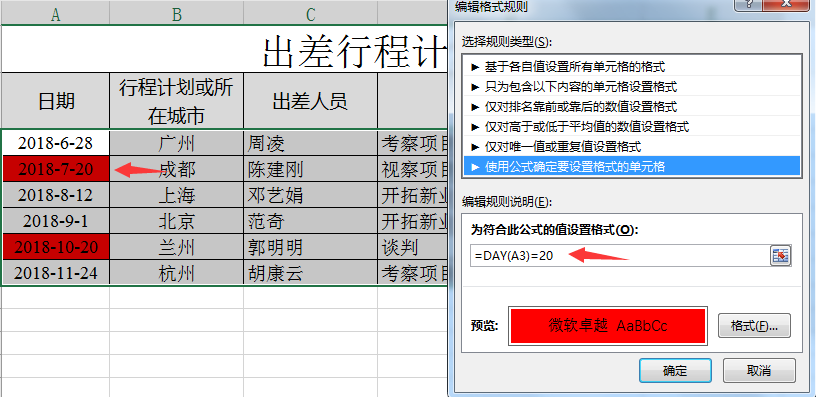The image size is (816, 397).
Task: Open the 格式(F)... button
Action: (754, 326)
